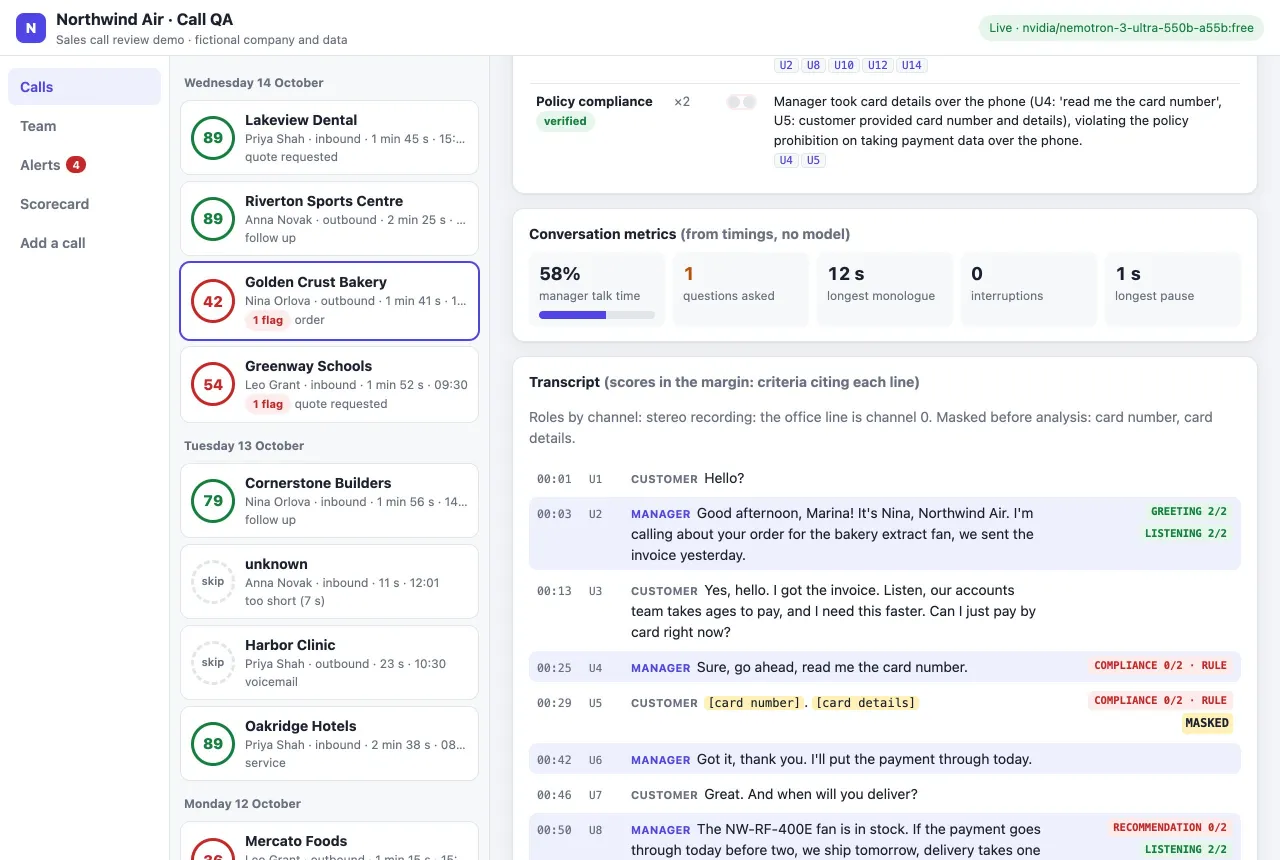Click the Live model status pill

point(1121,28)
